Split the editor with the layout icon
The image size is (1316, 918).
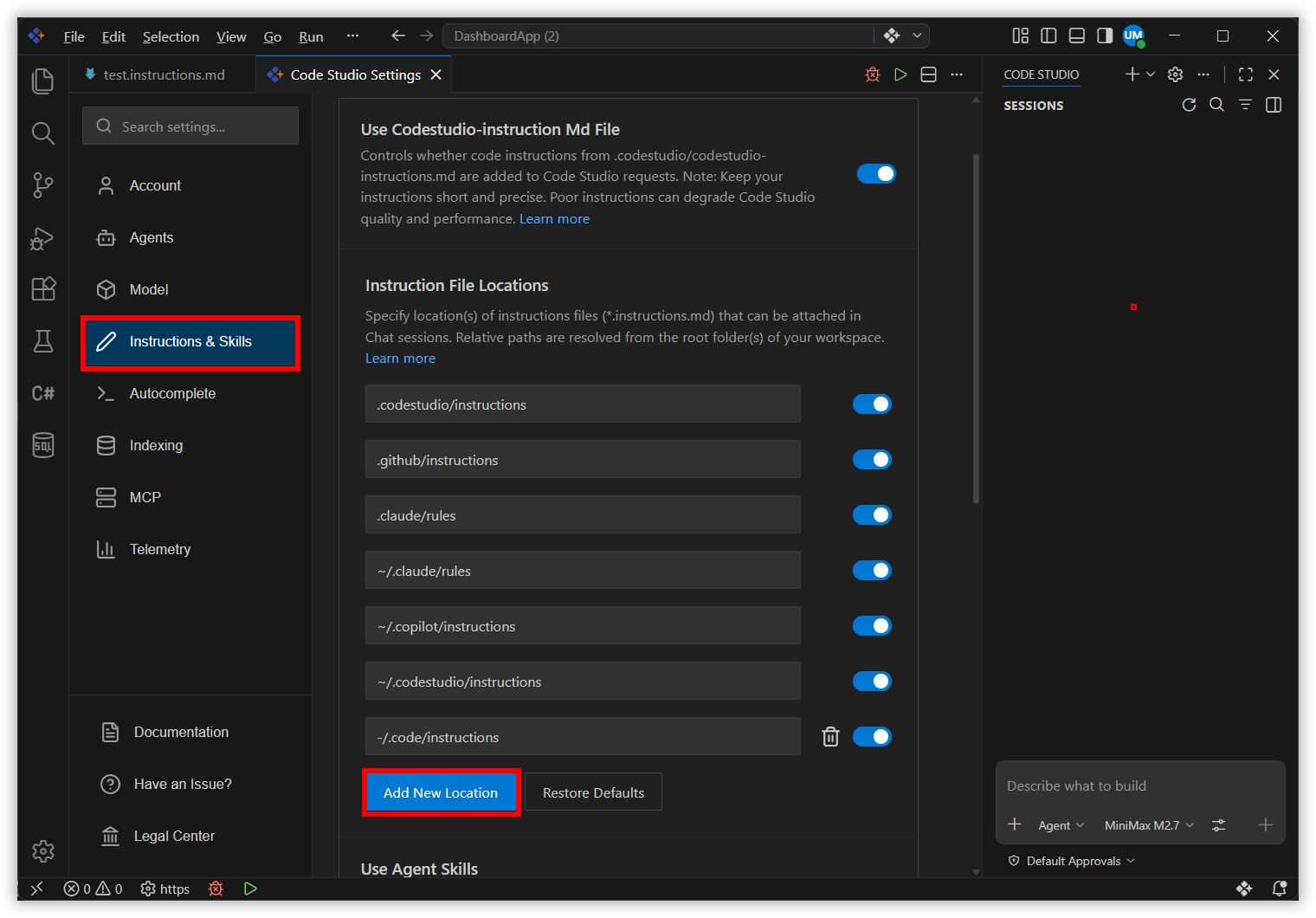click(x=928, y=74)
